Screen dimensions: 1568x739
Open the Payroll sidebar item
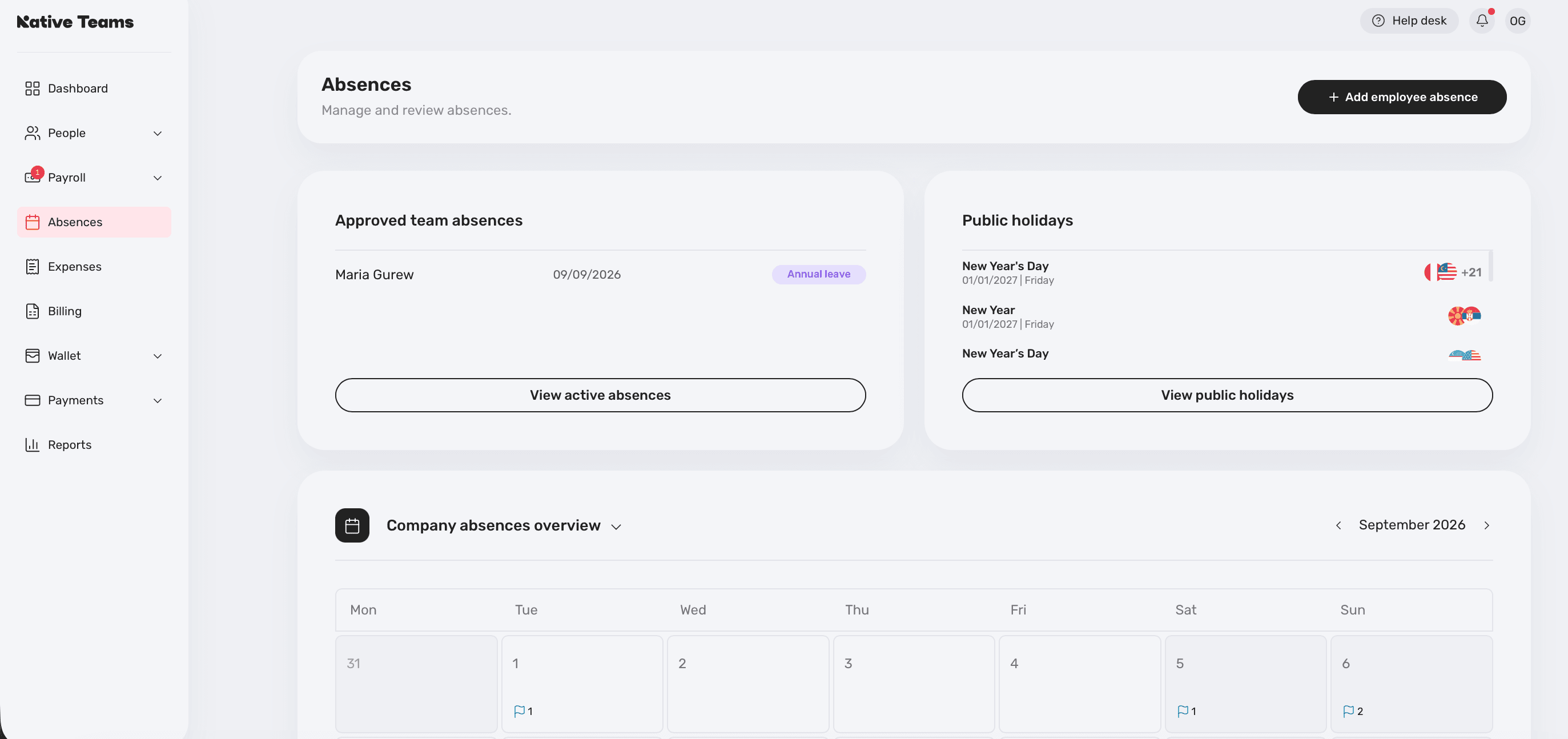click(x=94, y=178)
